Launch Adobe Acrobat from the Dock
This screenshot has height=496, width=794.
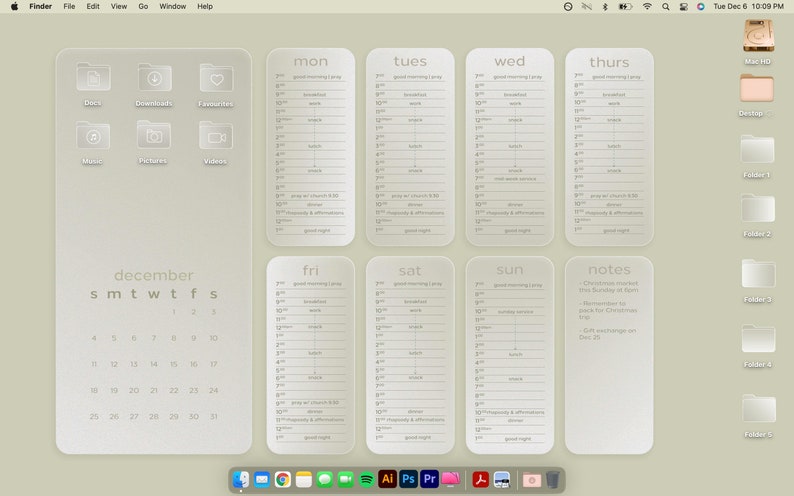[481, 479]
